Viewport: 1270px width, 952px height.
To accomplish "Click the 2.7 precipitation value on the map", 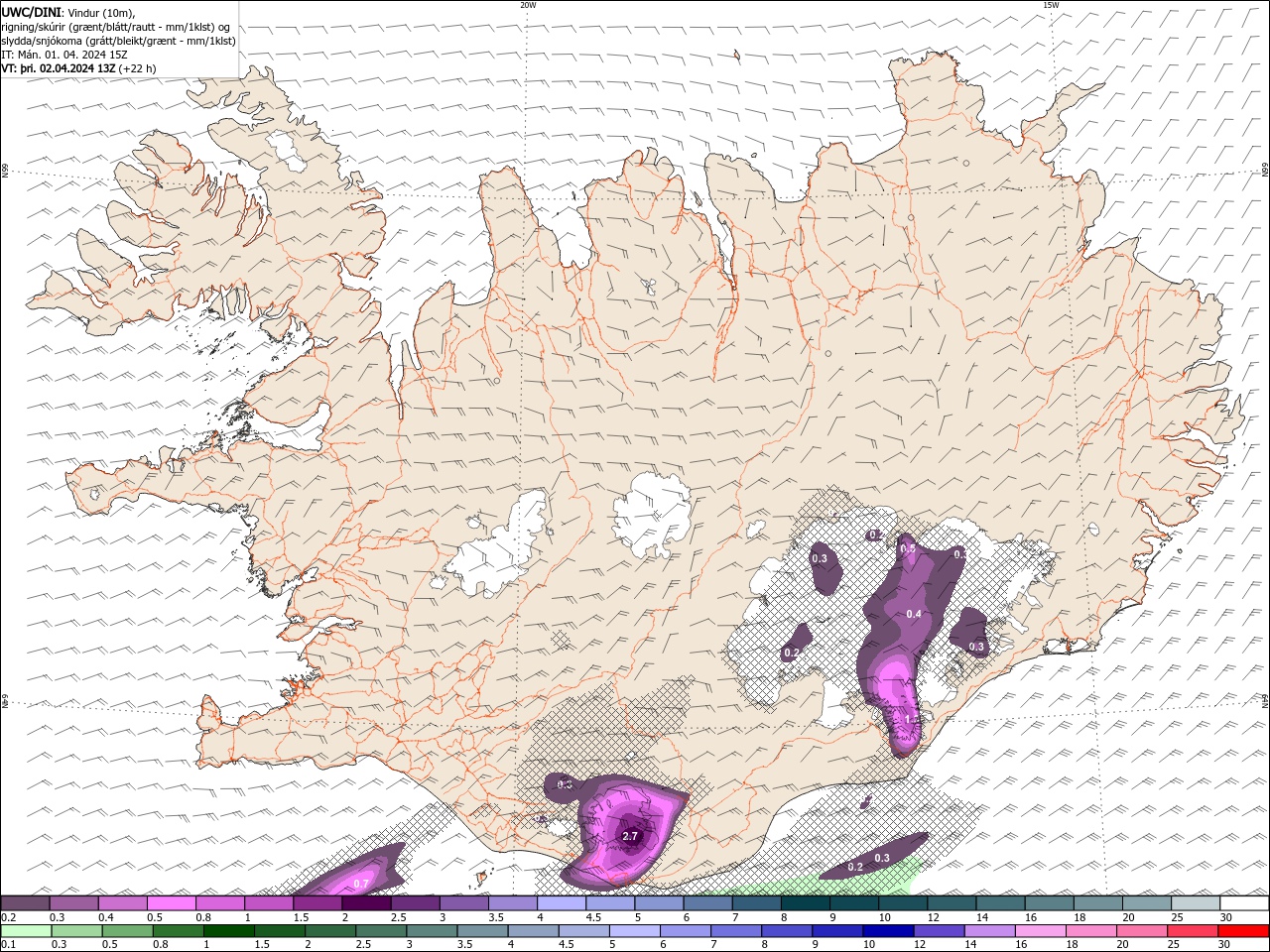I will click(630, 837).
